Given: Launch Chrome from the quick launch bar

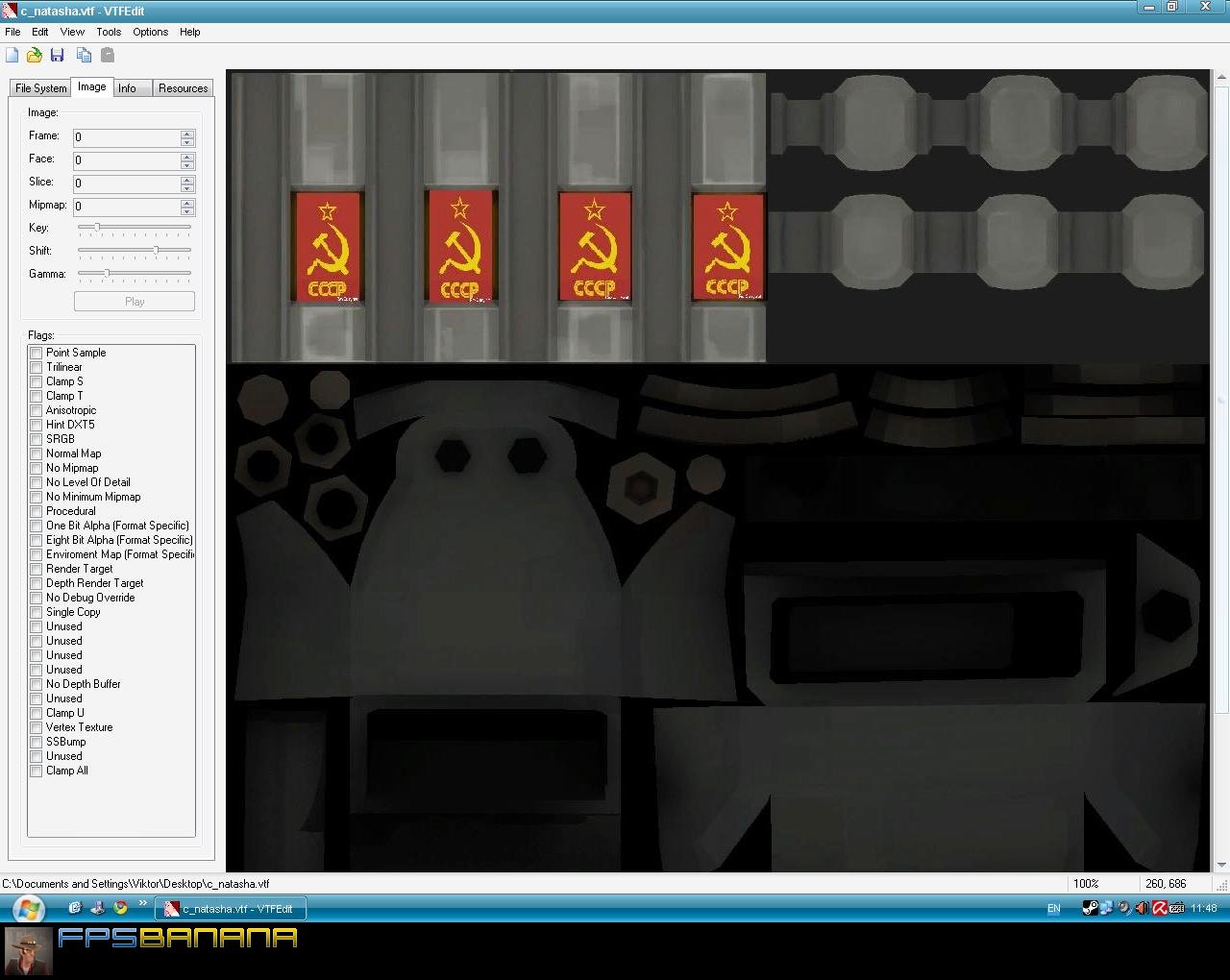Looking at the screenshot, I should click(120, 907).
